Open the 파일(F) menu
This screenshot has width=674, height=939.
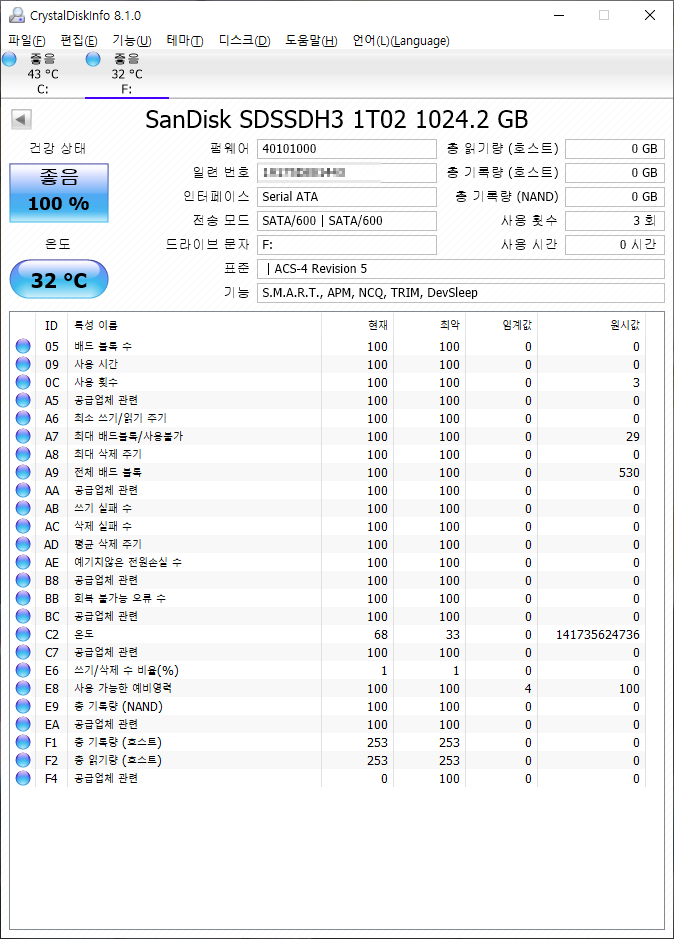(27, 41)
